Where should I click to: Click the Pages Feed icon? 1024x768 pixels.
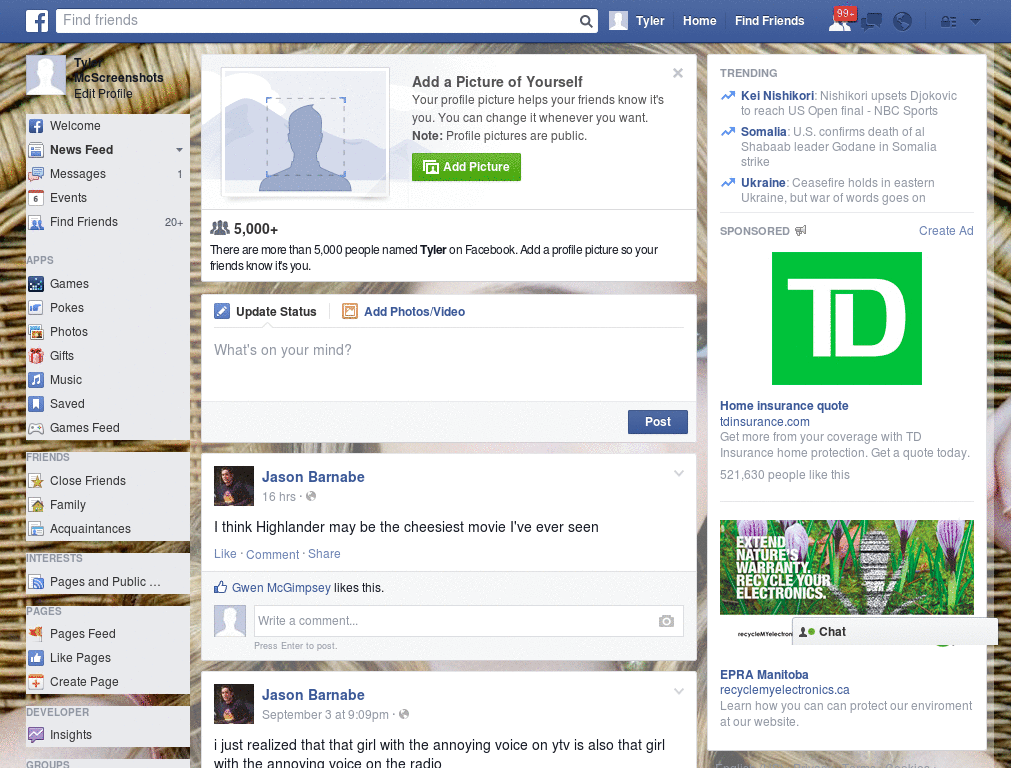[36, 633]
